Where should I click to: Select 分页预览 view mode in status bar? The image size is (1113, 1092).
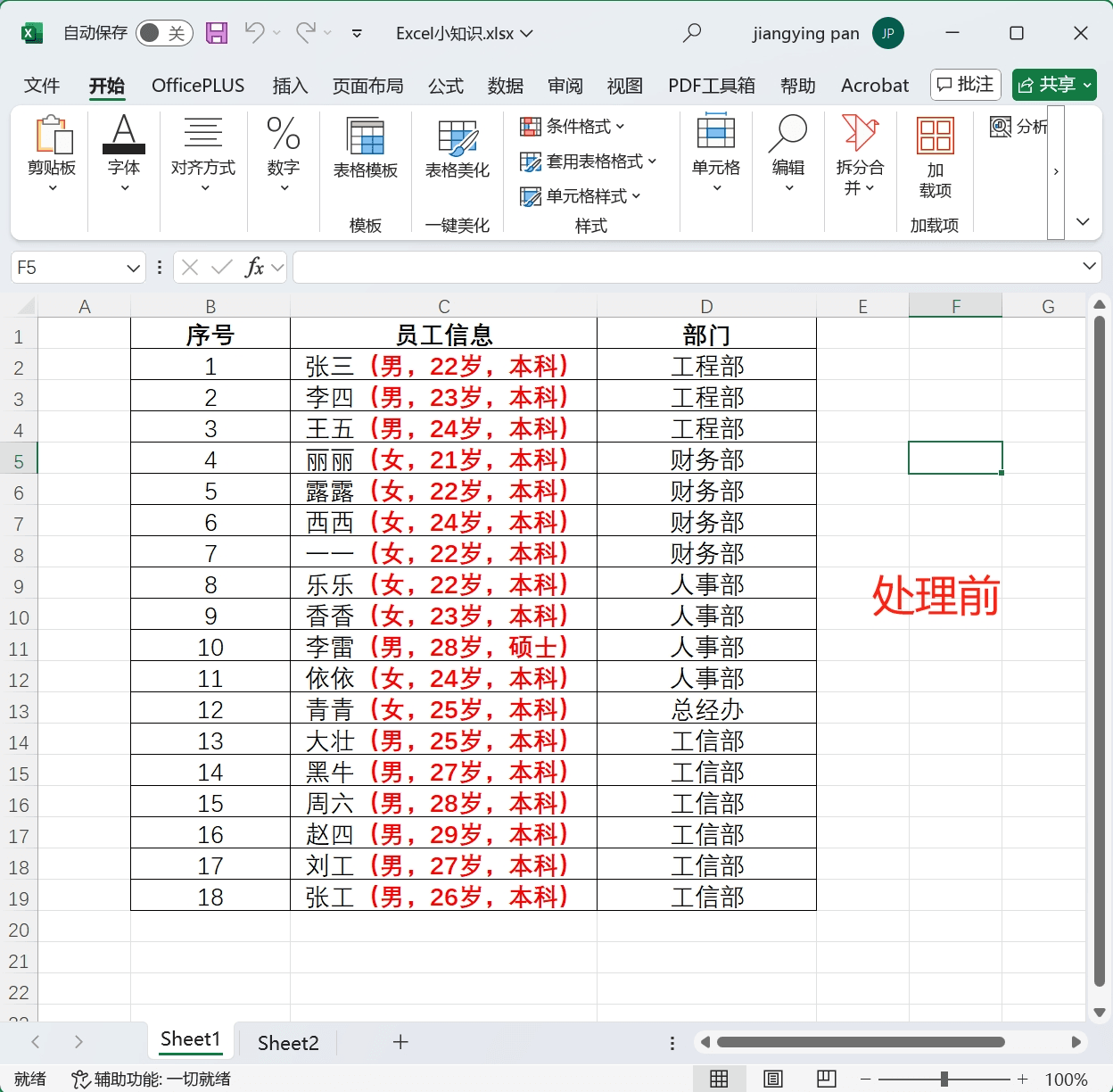tap(825, 1079)
